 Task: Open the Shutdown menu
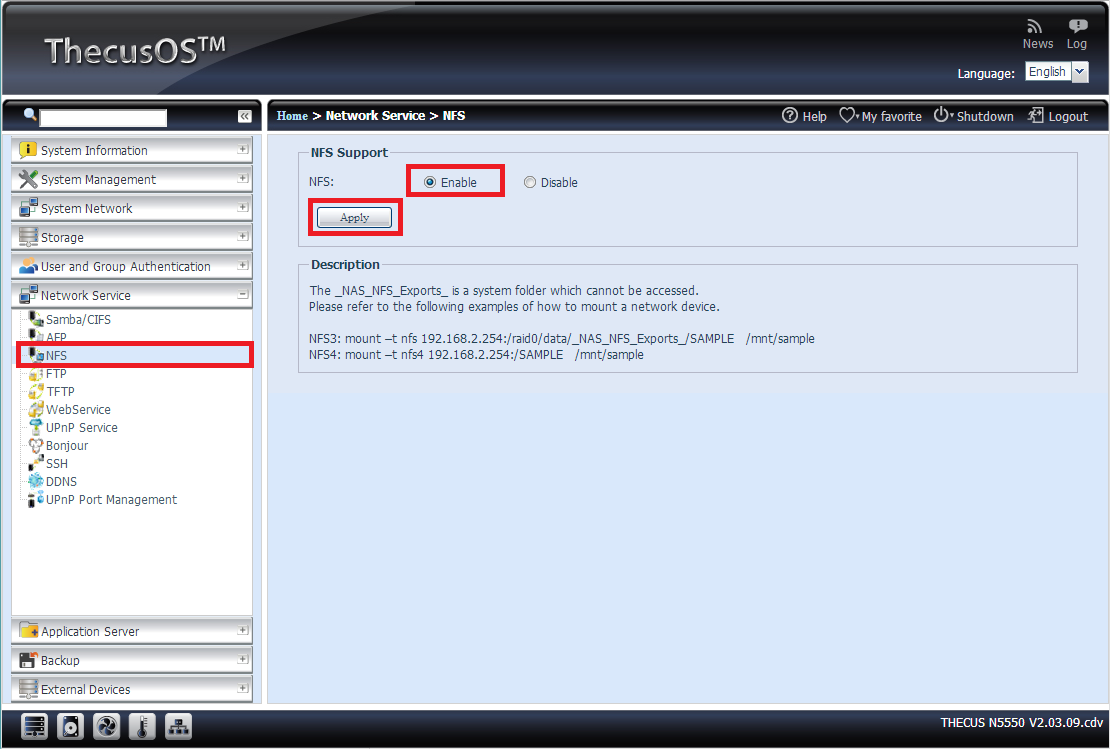pyautogui.click(x=974, y=116)
